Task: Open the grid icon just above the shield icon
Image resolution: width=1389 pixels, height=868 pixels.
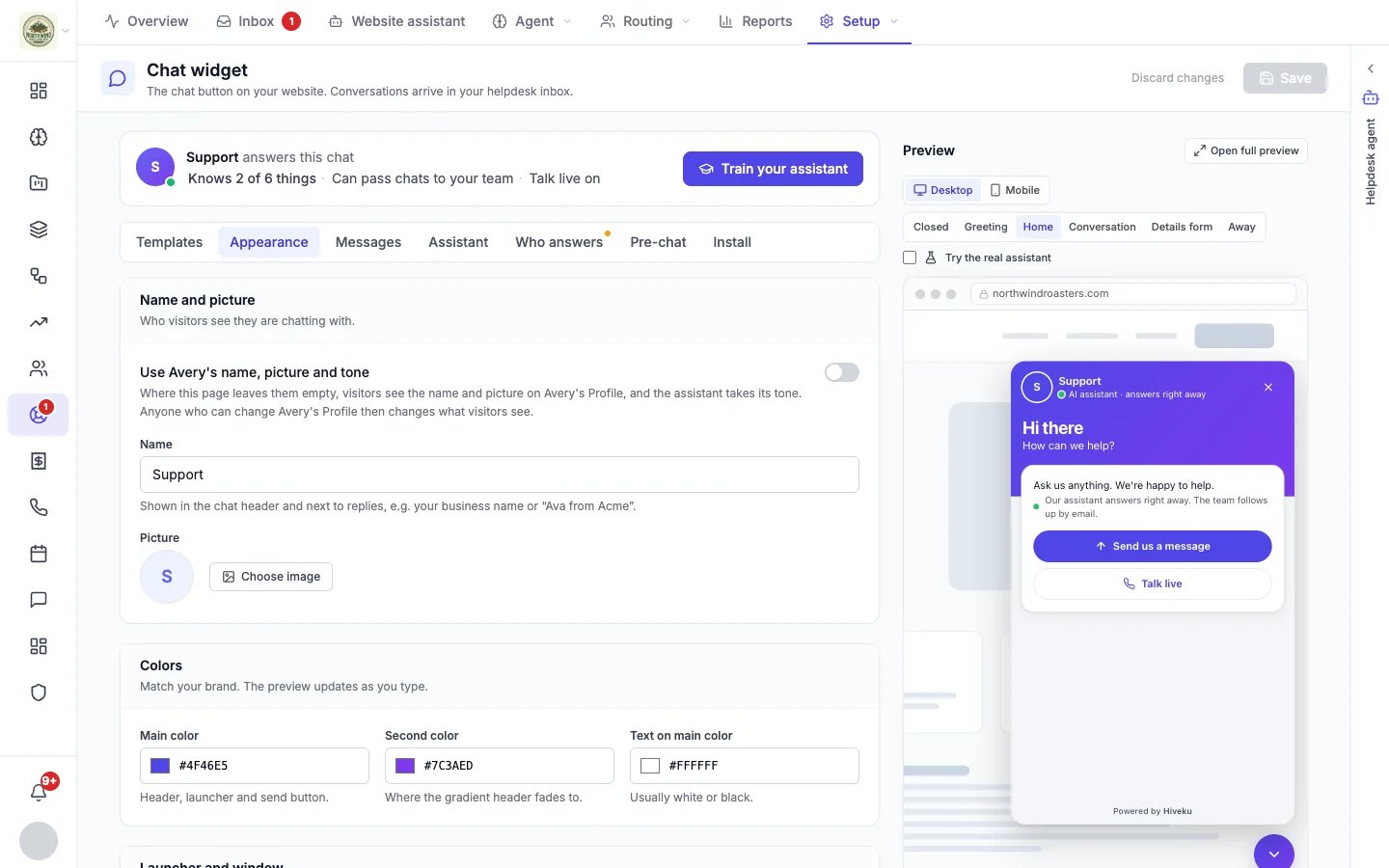Action: coord(39,646)
